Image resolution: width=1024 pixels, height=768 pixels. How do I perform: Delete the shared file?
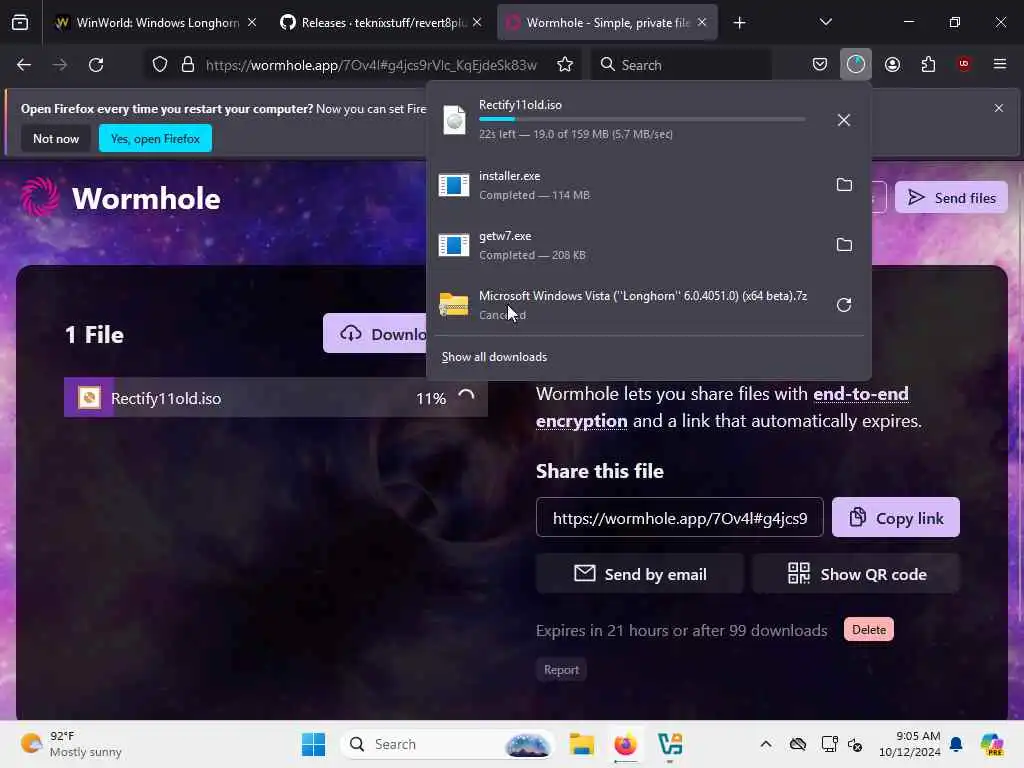(869, 630)
